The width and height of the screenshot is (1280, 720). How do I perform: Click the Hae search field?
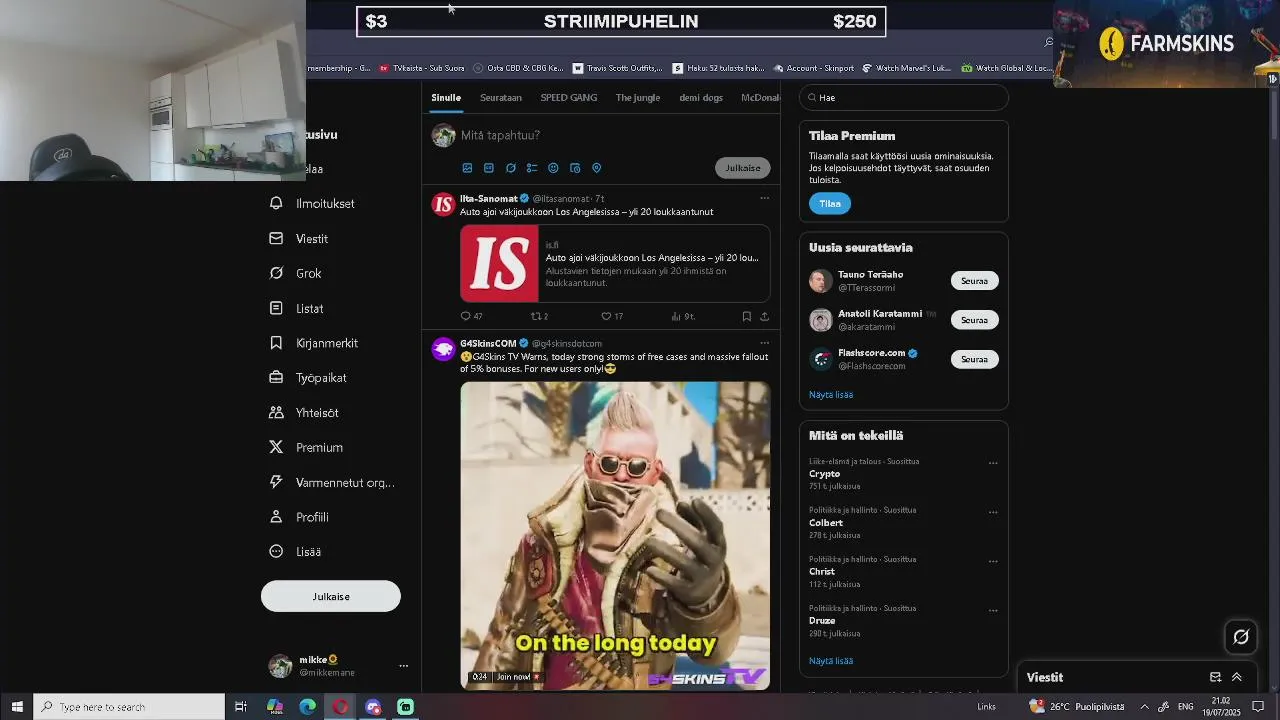(904, 98)
